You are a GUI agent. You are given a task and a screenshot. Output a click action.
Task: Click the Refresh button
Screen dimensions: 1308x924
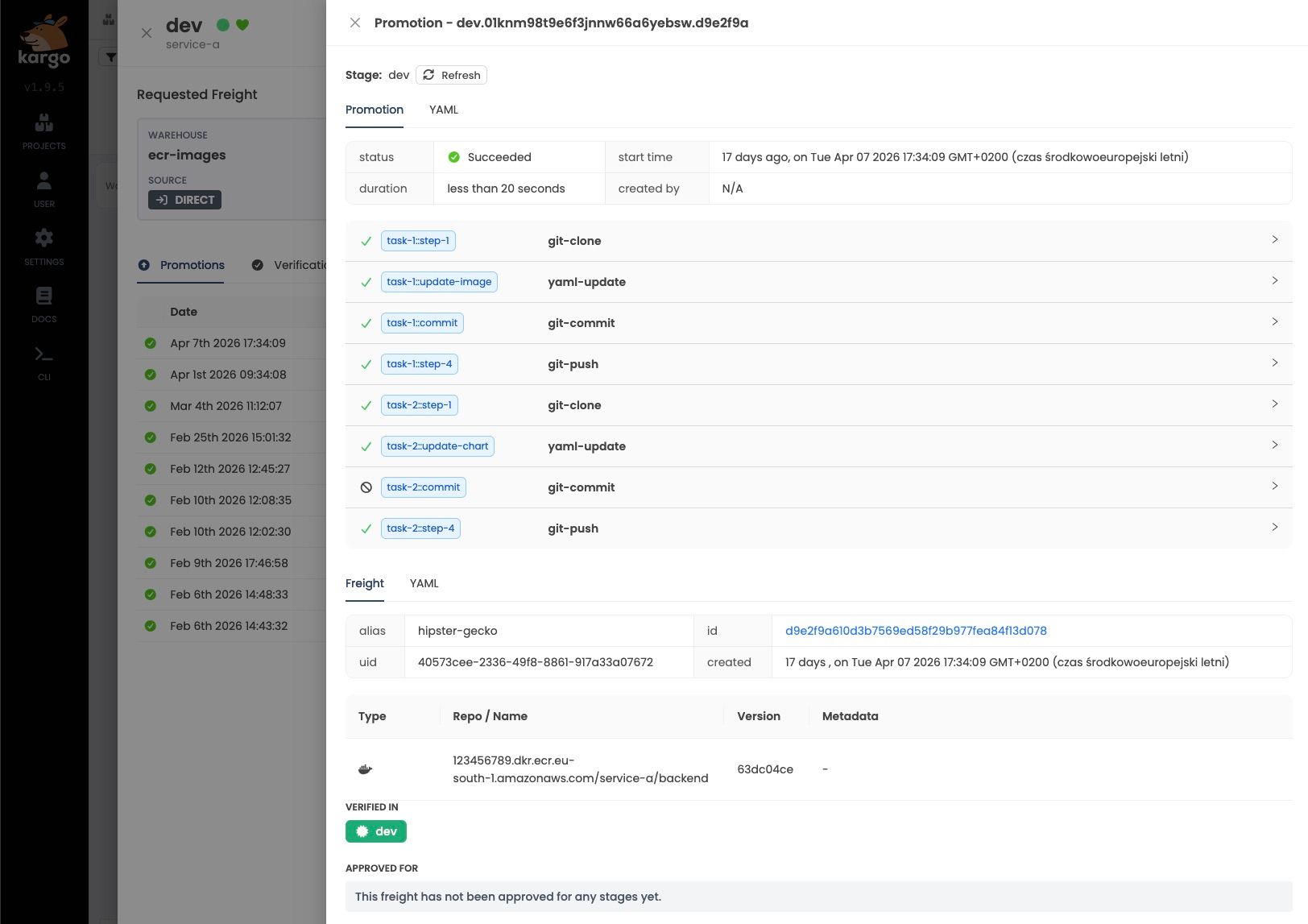[x=451, y=75]
